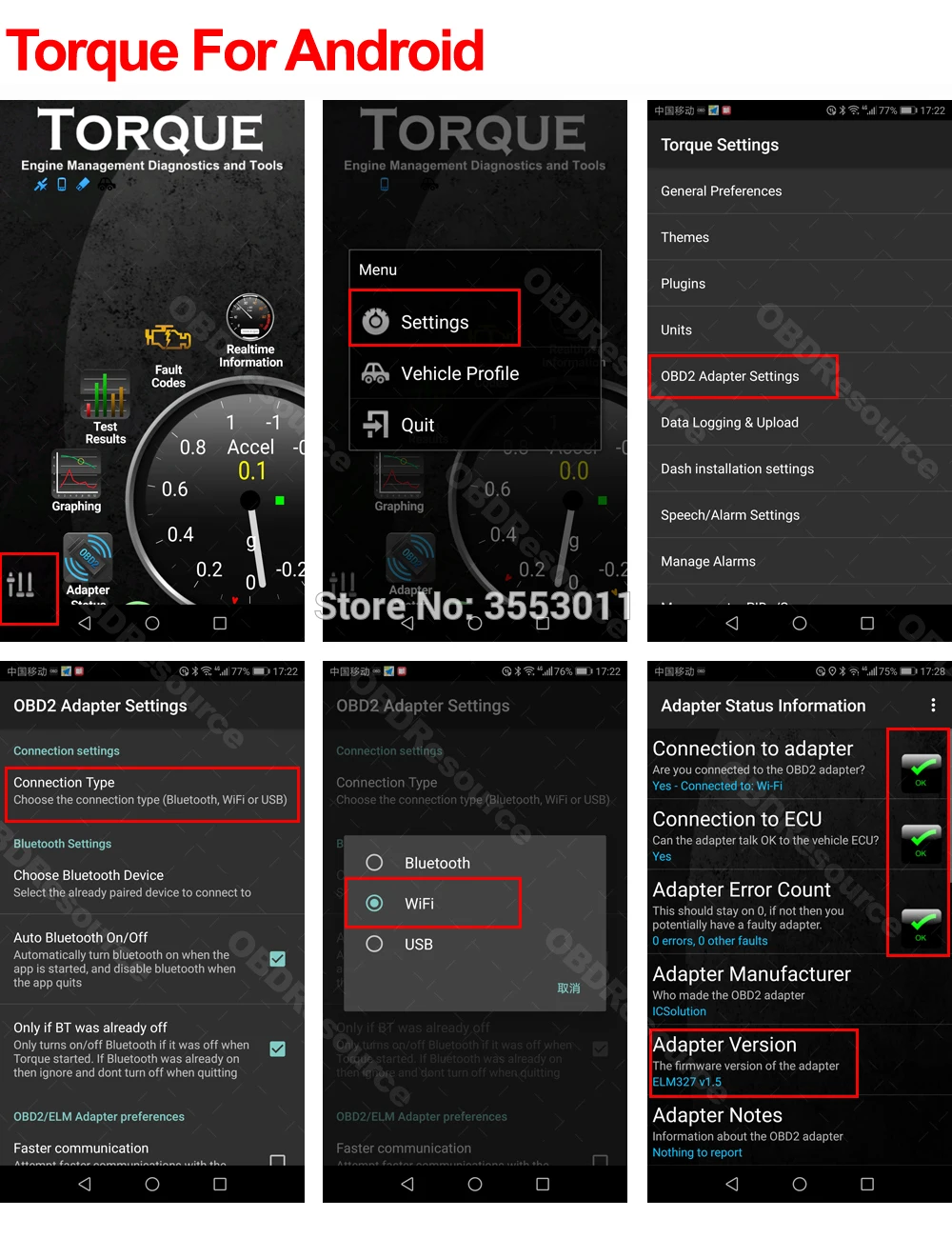Image resolution: width=952 pixels, height=1238 pixels.
Task: Choose Quit in the Menu popup
Action: pyautogui.click(x=475, y=425)
